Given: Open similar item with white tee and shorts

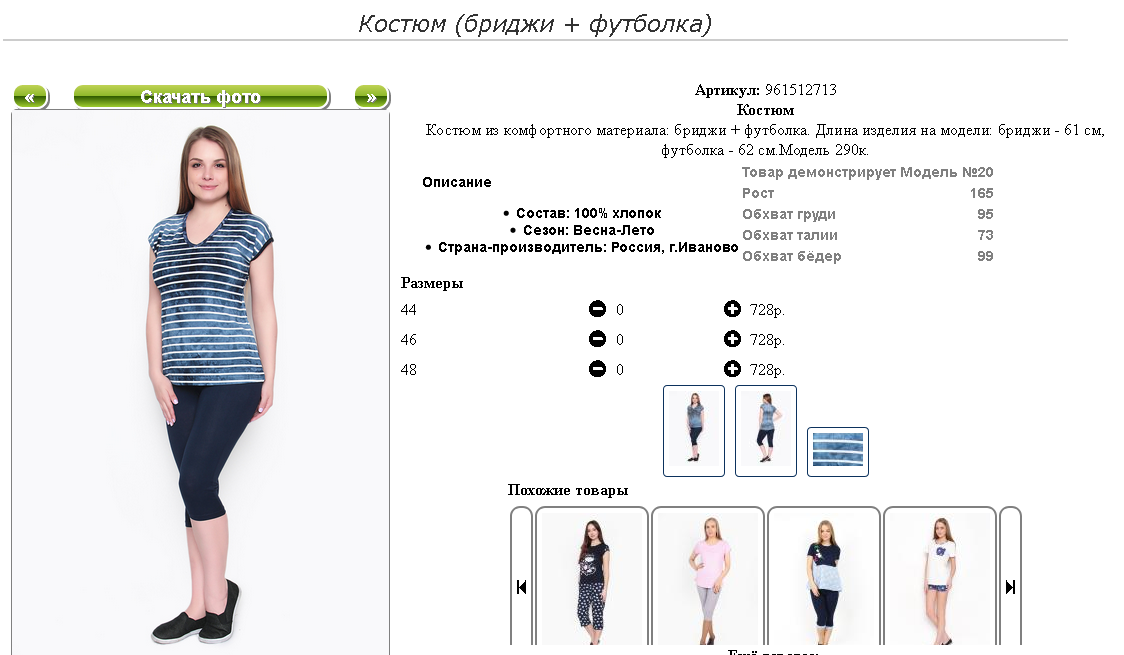Looking at the screenshot, I should [940, 577].
